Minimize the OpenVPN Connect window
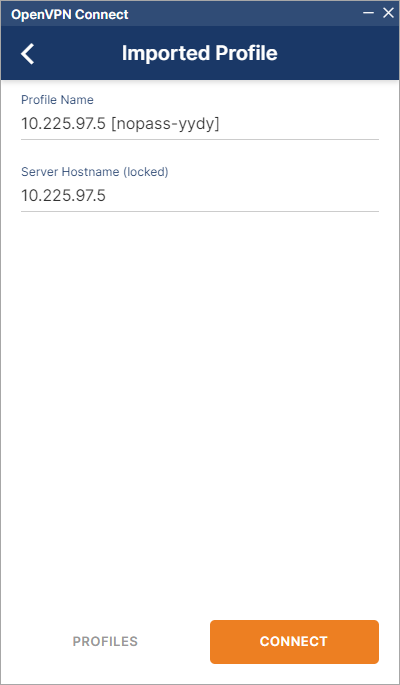 coord(369,13)
